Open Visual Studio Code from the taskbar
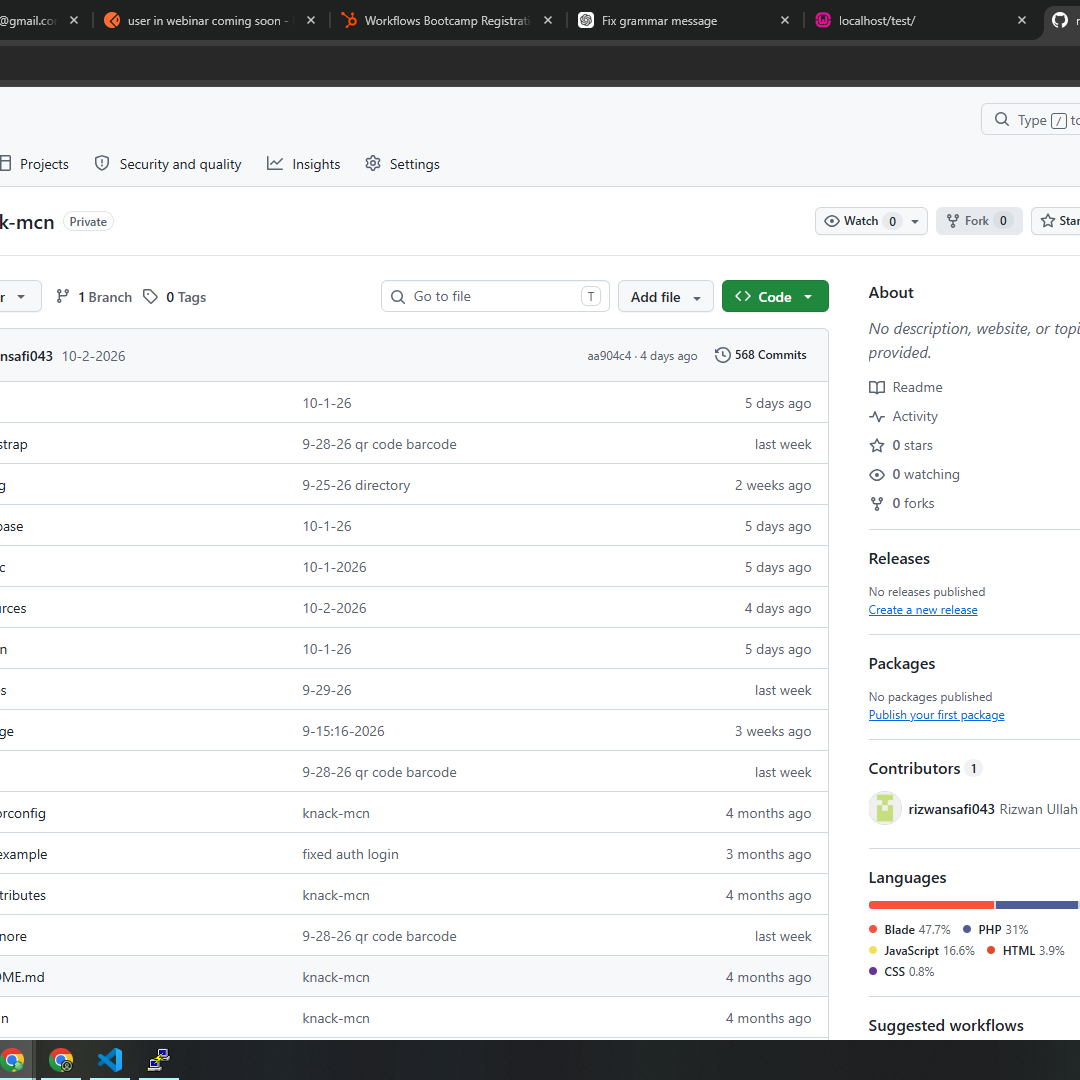This screenshot has height=1080, width=1080. pos(110,1059)
